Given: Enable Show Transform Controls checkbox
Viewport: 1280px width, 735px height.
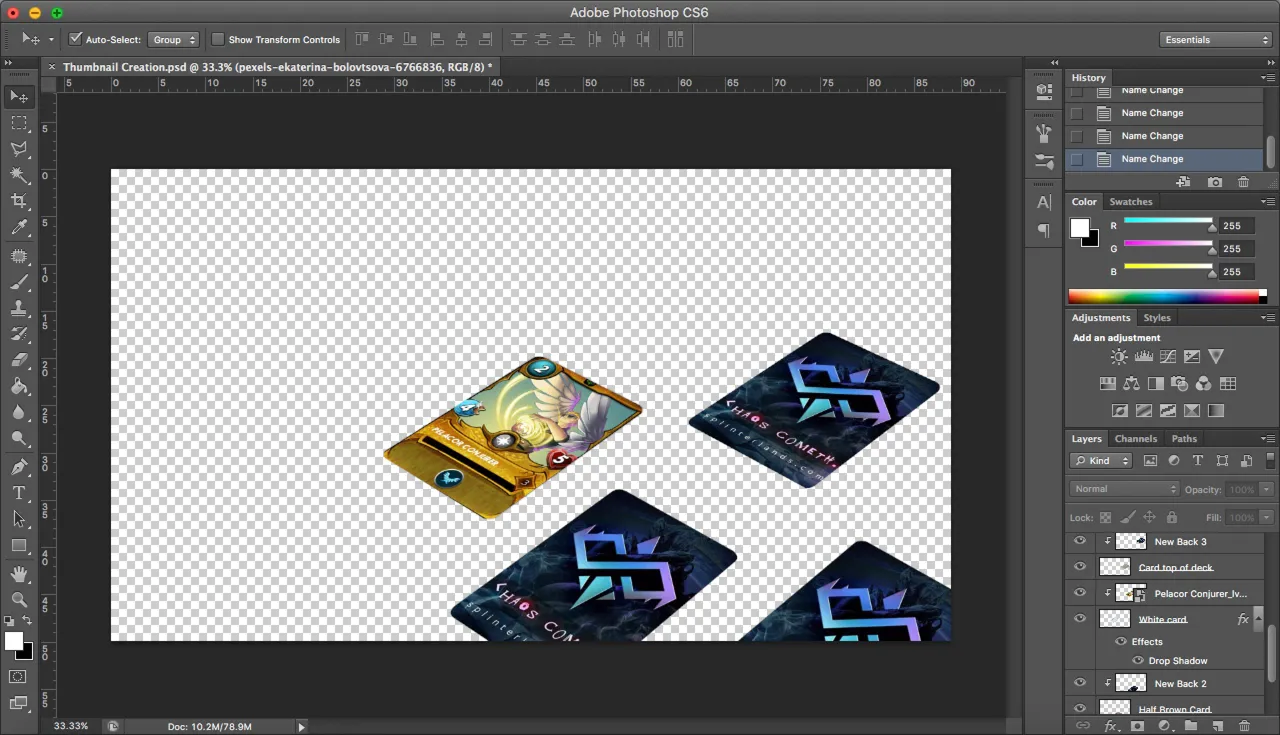Looking at the screenshot, I should coord(218,39).
